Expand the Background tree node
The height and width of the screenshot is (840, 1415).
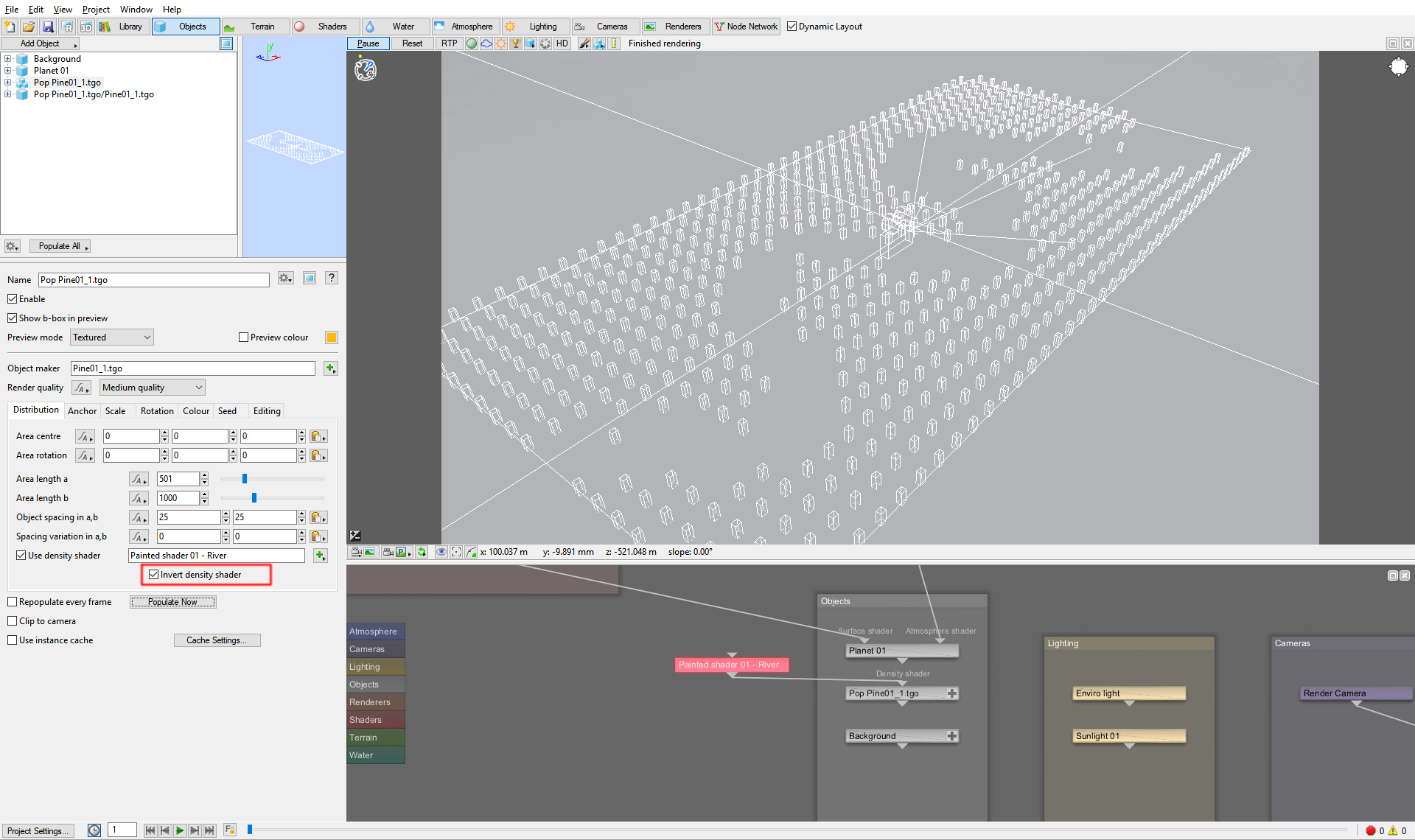tap(7, 59)
